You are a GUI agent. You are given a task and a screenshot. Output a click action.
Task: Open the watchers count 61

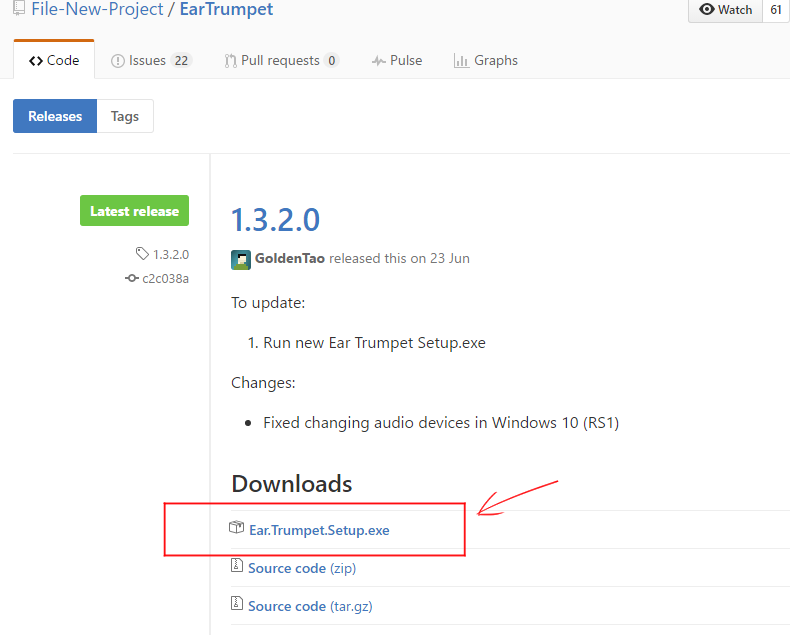[x=776, y=10]
